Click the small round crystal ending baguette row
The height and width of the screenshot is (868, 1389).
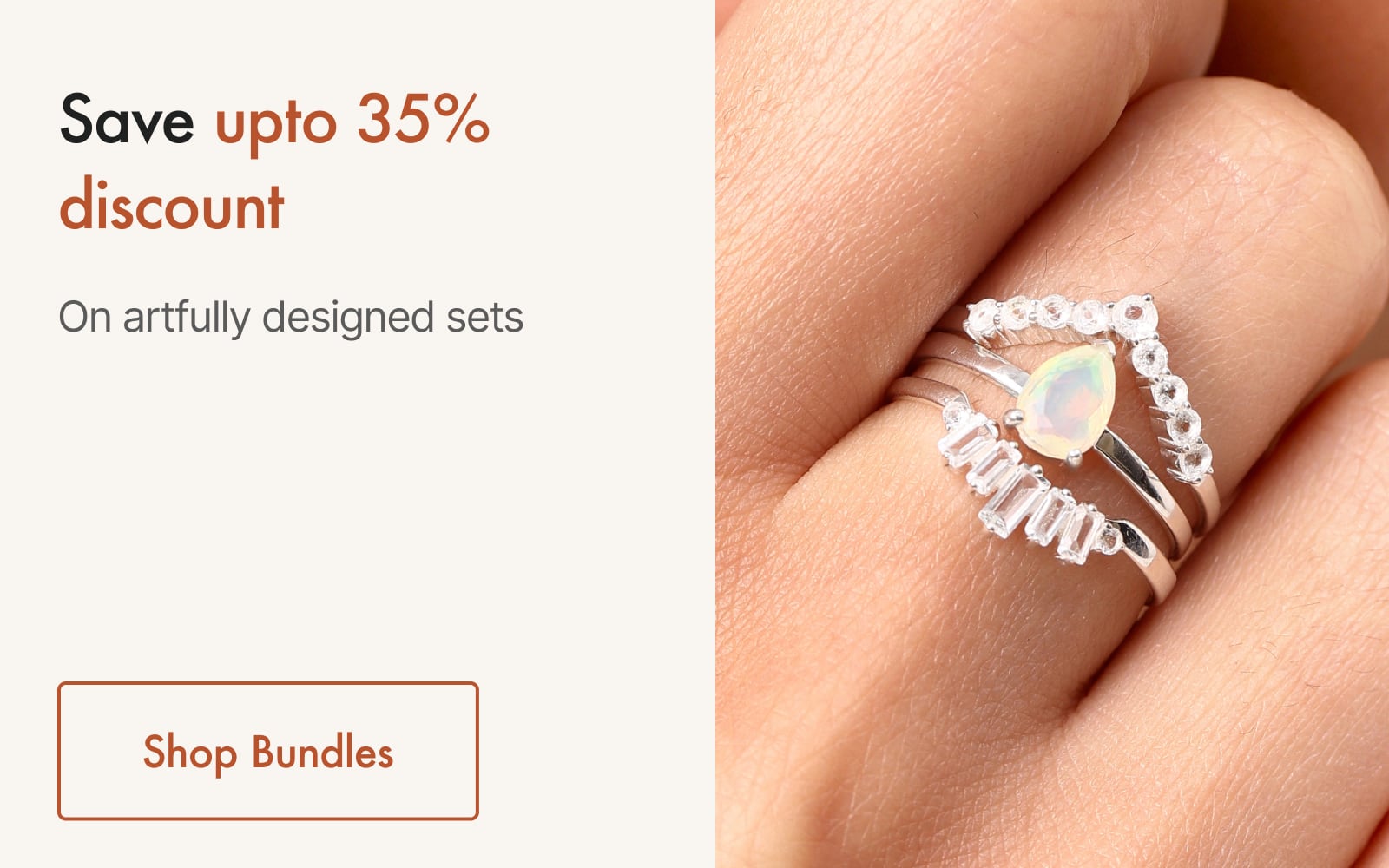1109,540
